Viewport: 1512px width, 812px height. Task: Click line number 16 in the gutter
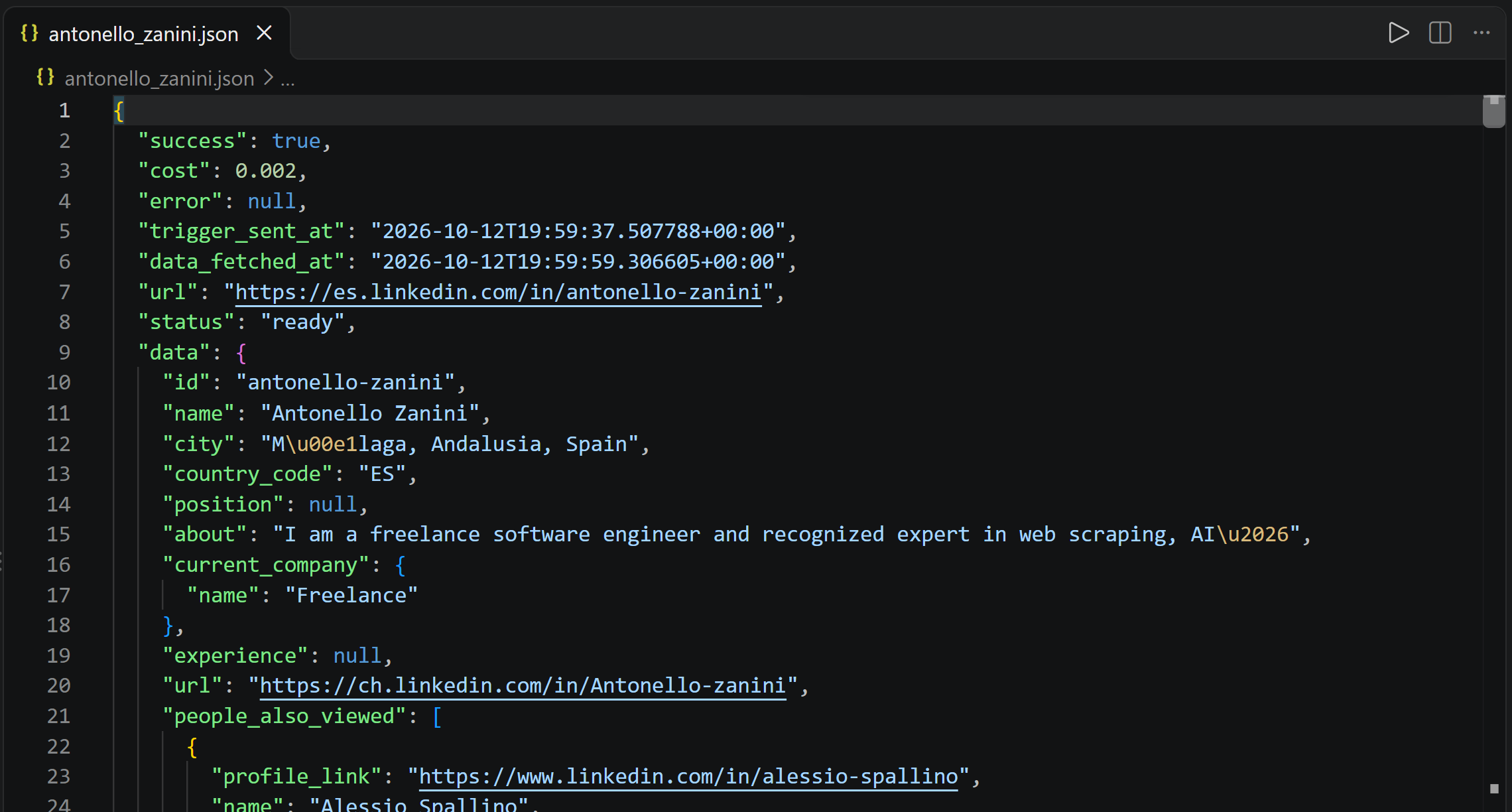pos(58,565)
